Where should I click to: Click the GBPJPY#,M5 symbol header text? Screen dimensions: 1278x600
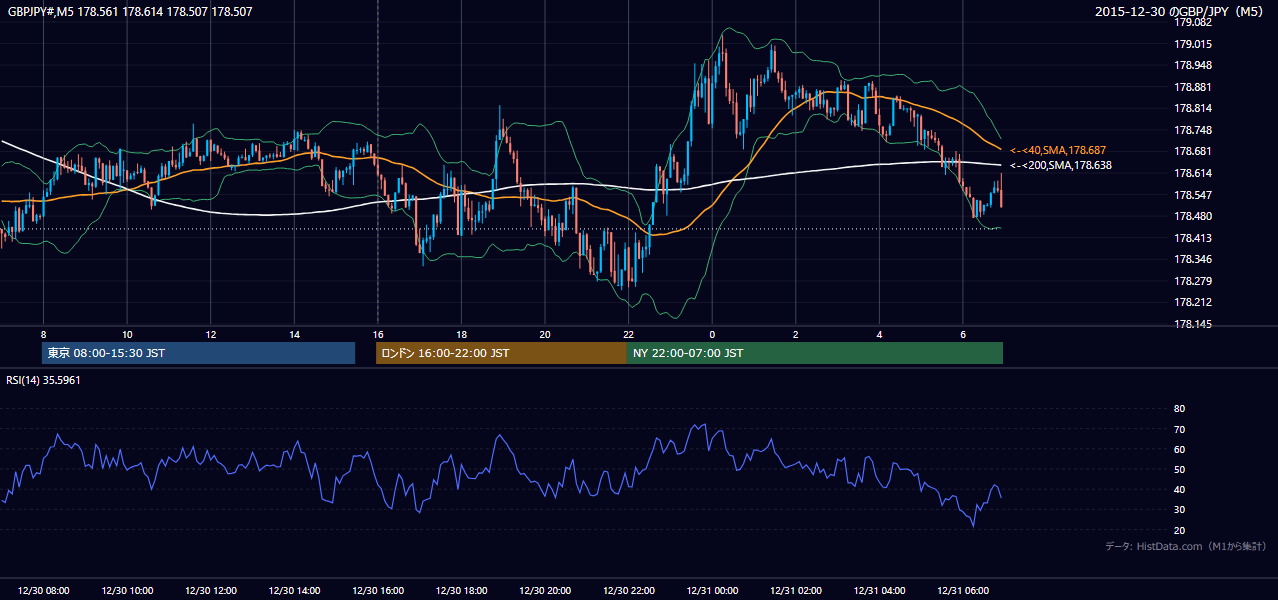[130, 12]
